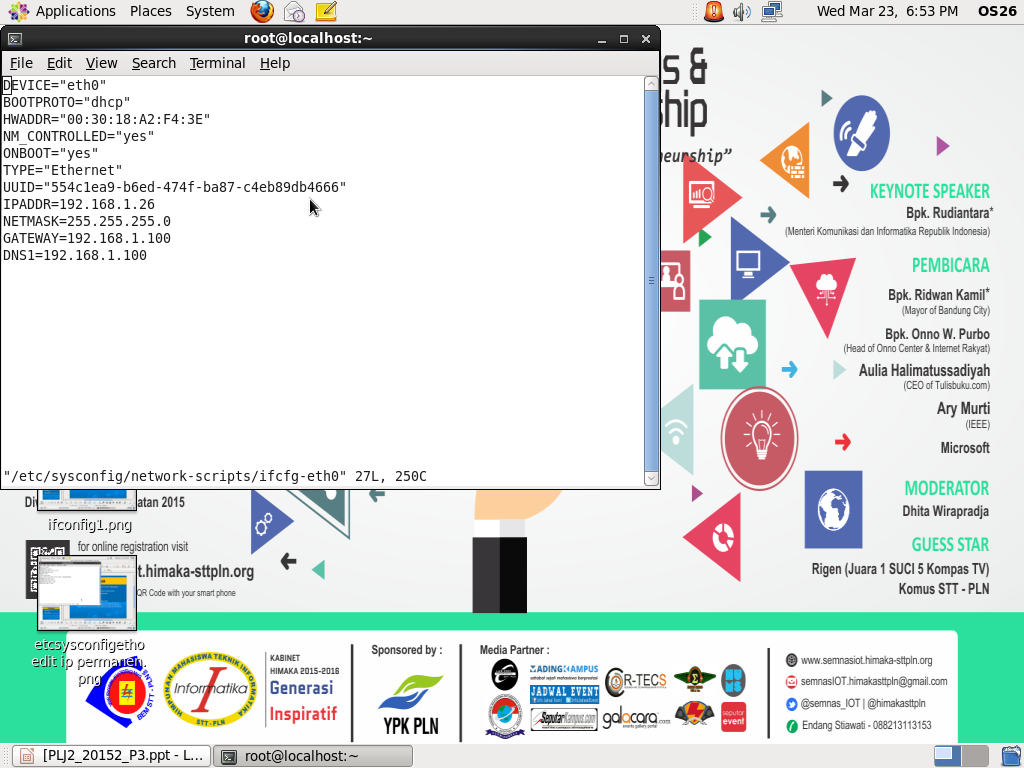Click the red update alert tray icon

click(x=714, y=11)
